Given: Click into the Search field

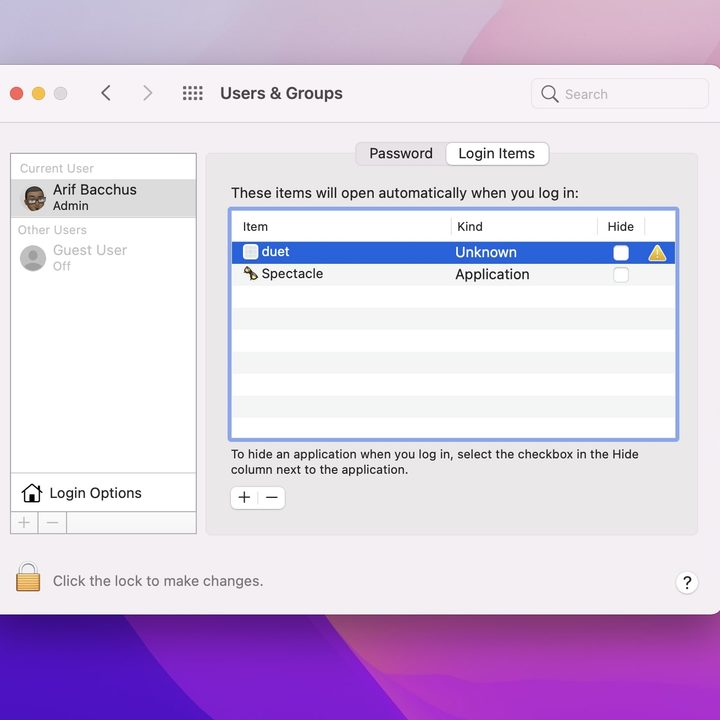Looking at the screenshot, I should [x=619, y=94].
